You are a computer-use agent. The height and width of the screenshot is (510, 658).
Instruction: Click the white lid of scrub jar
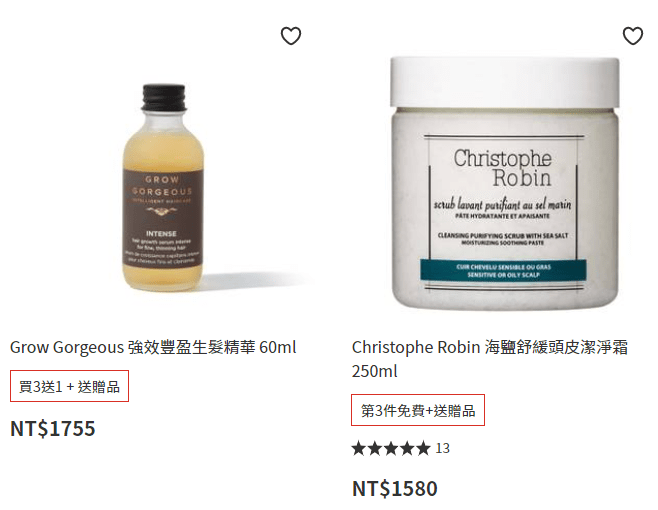tap(505, 81)
